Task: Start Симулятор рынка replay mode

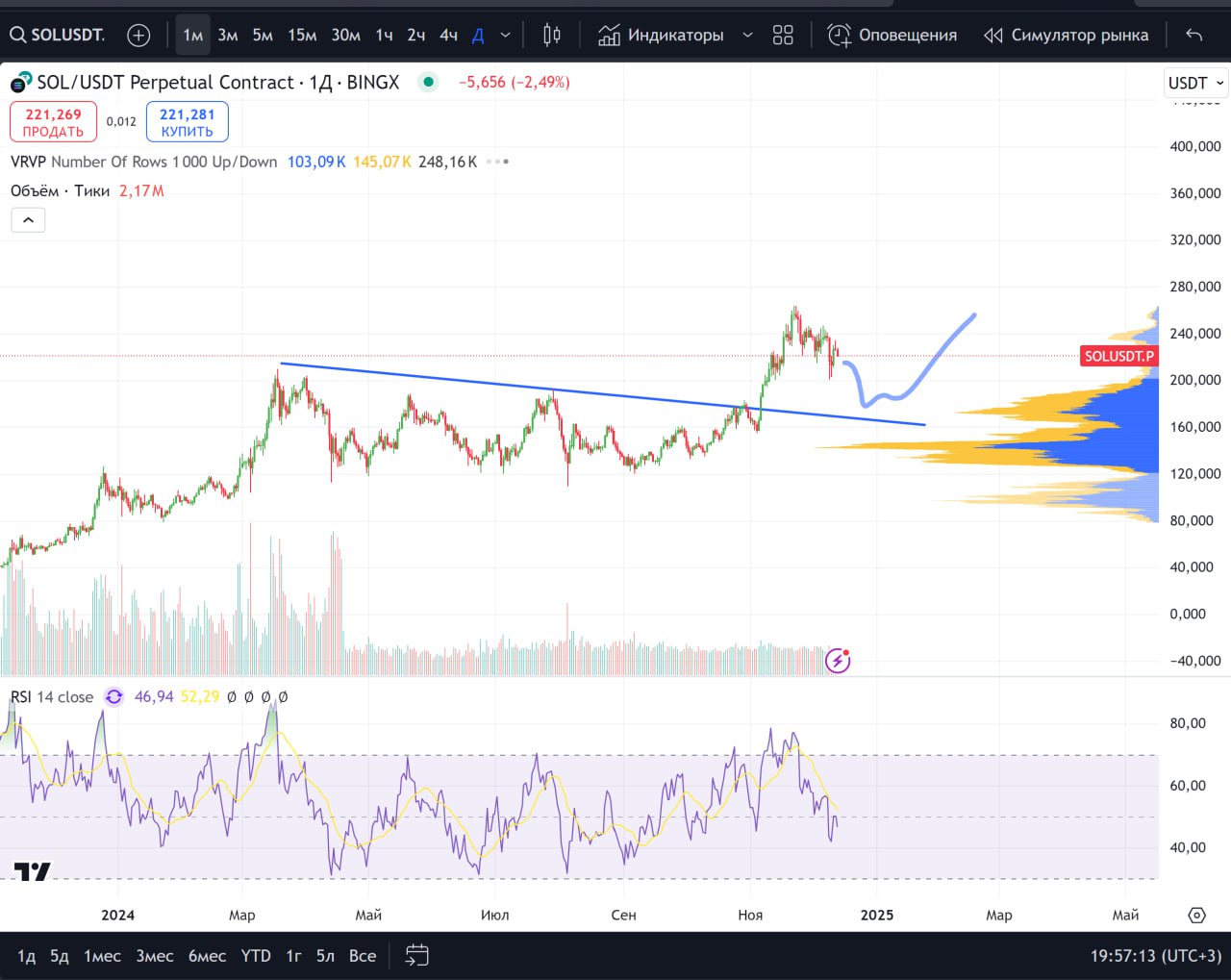Action: coord(1066,36)
